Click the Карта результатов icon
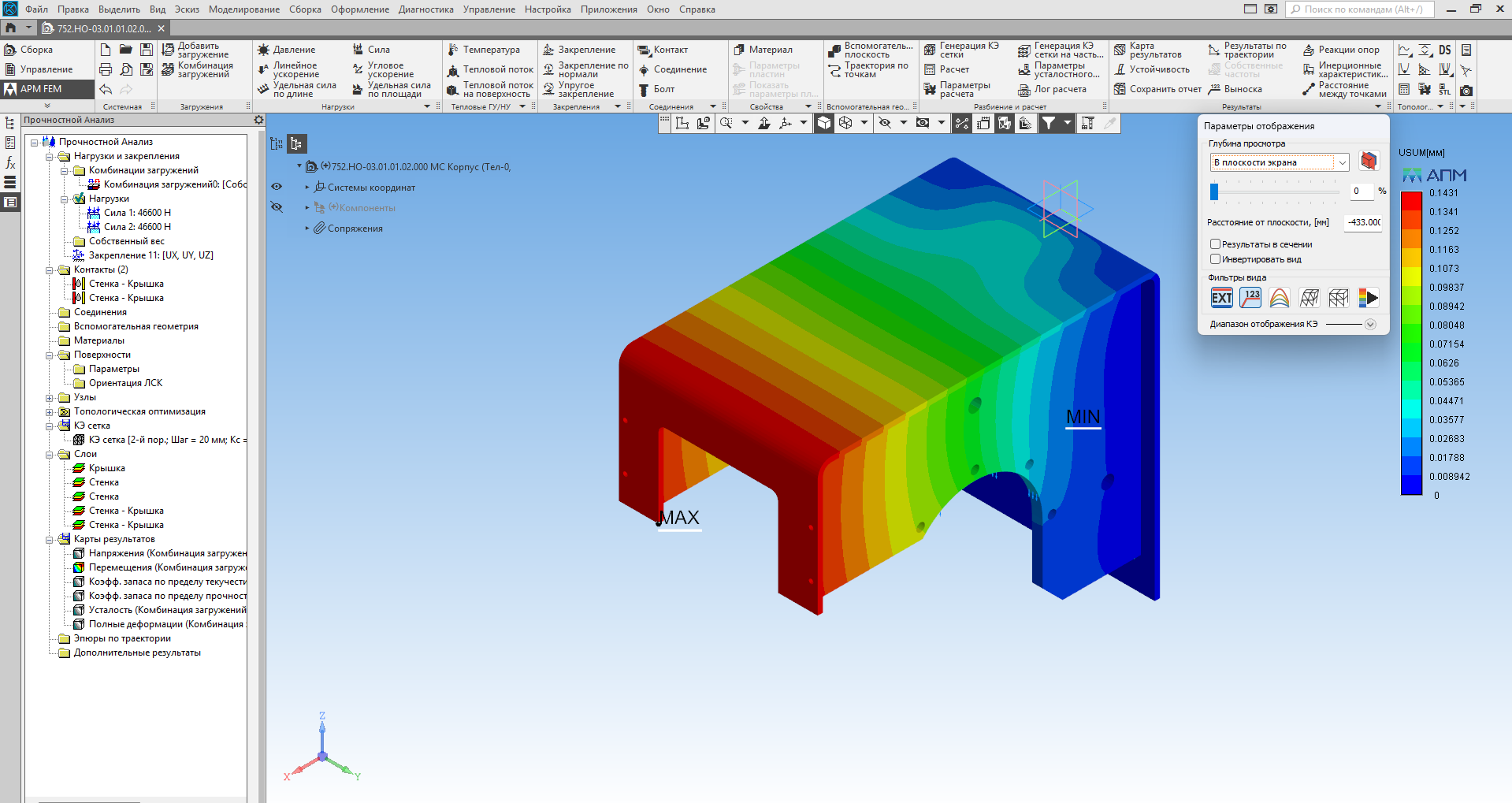1512x803 pixels. (x=1120, y=50)
